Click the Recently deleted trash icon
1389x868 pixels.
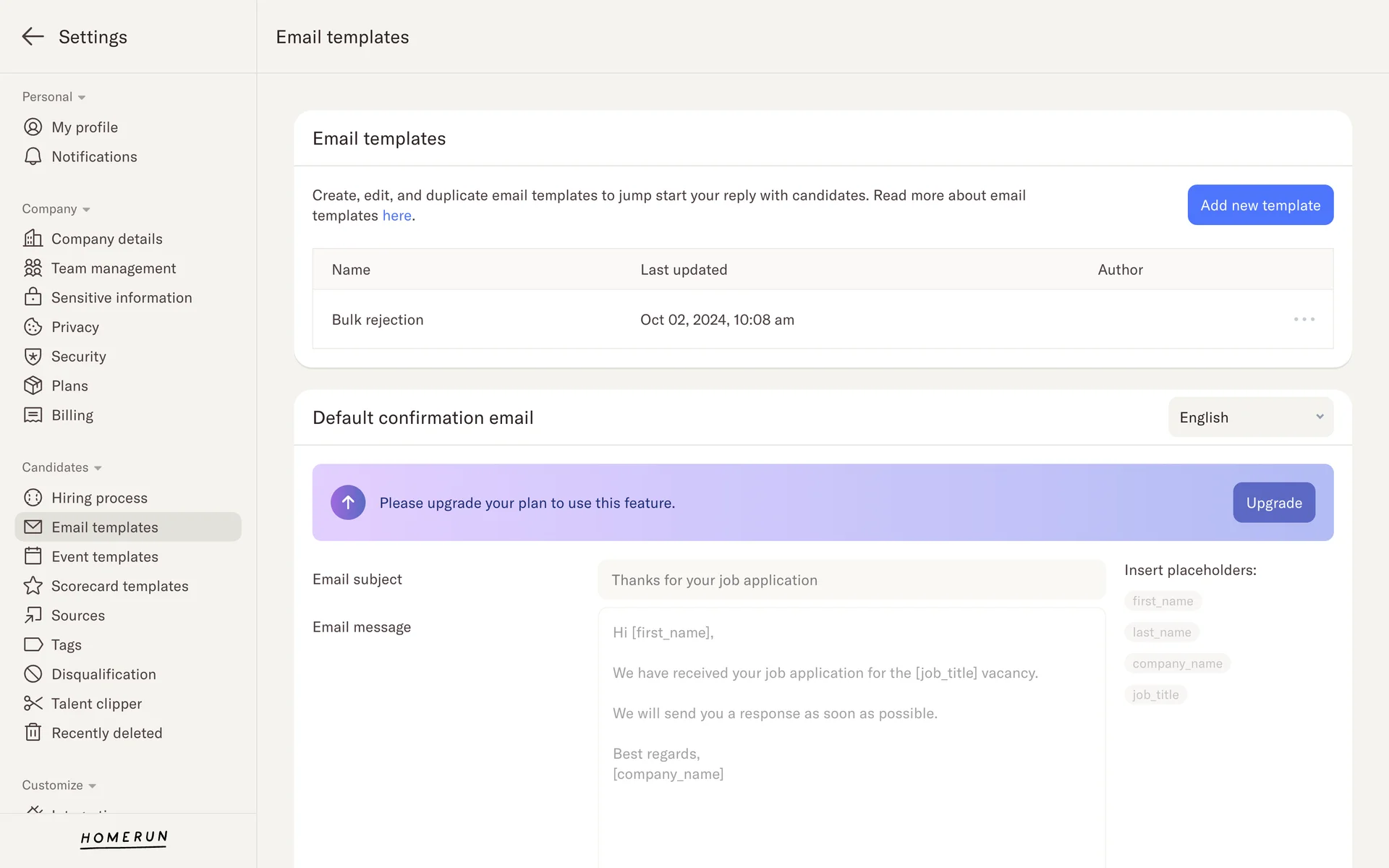tap(33, 733)
